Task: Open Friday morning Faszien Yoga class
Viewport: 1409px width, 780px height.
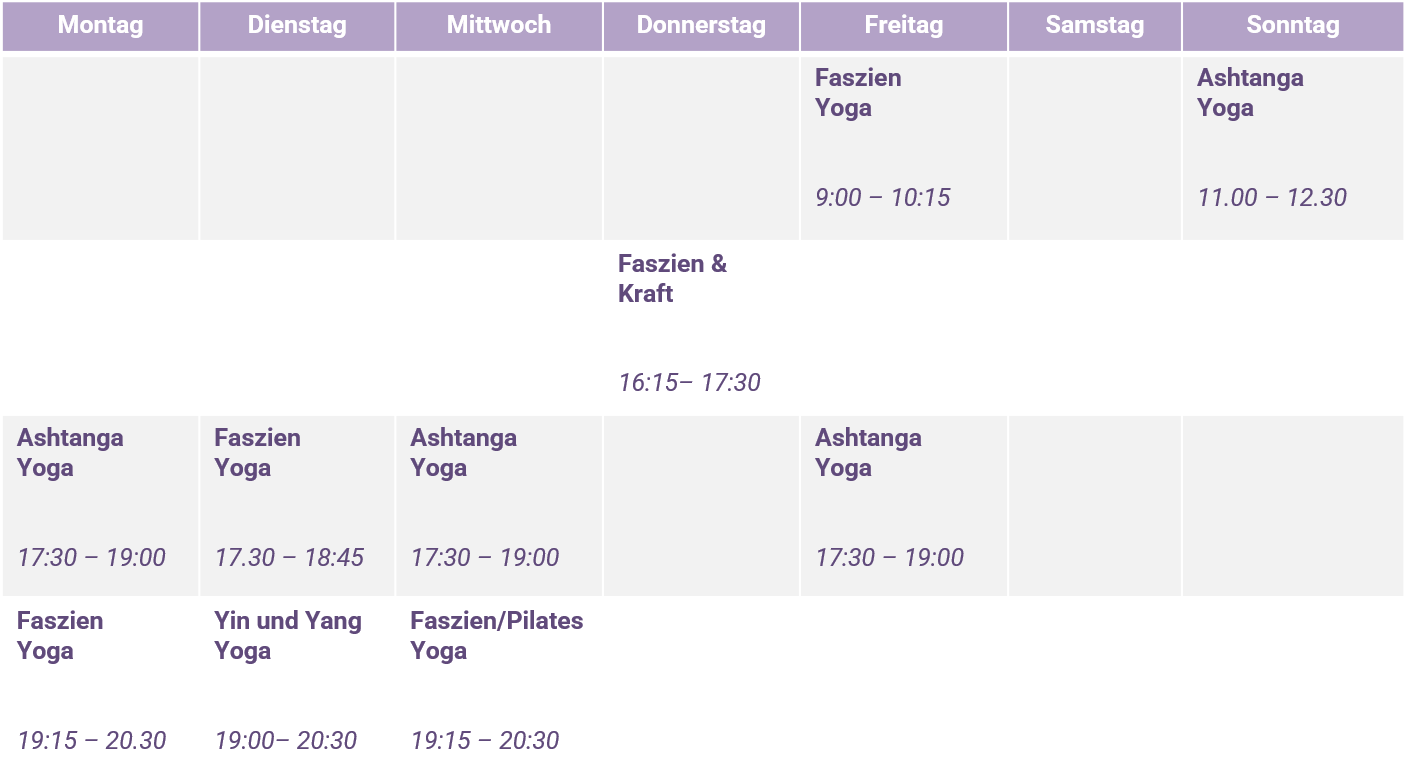Action: [x=858, y=93]
